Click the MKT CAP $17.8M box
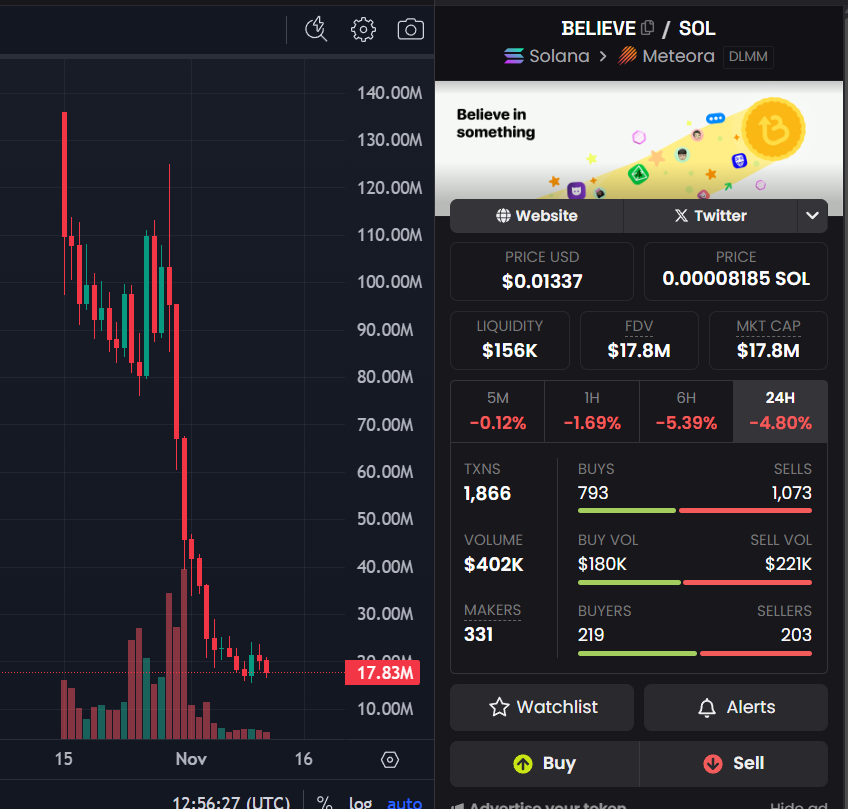 pyautogui.click(x=768, y=341)
